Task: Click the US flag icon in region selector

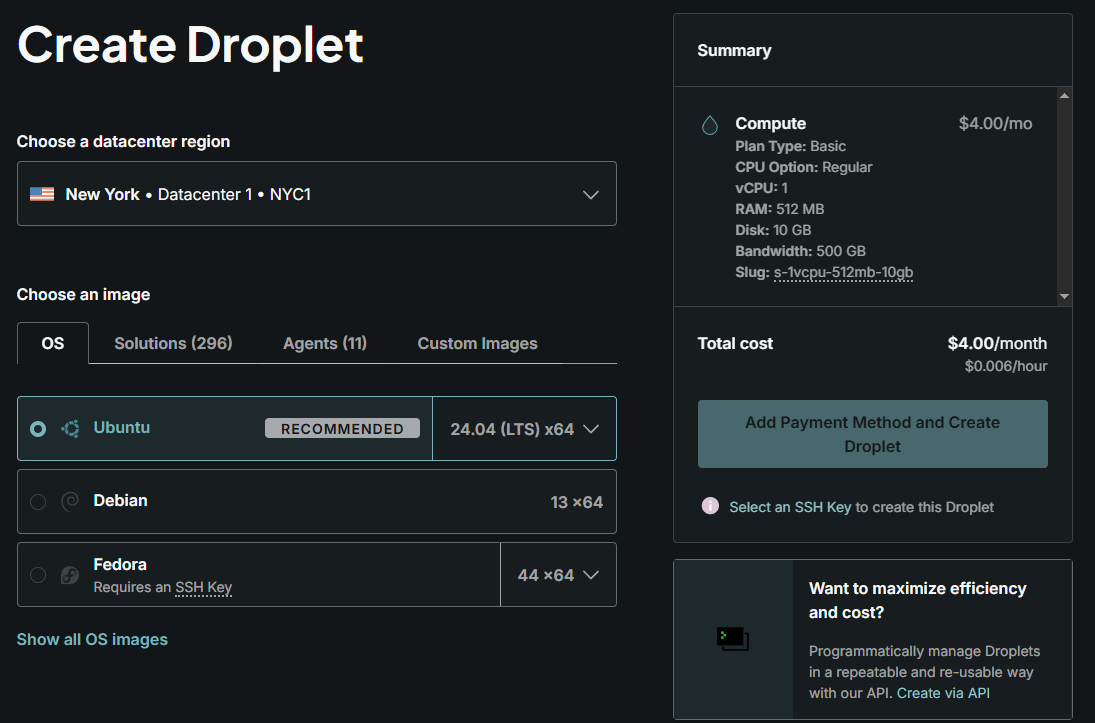Action: [42, 194]
